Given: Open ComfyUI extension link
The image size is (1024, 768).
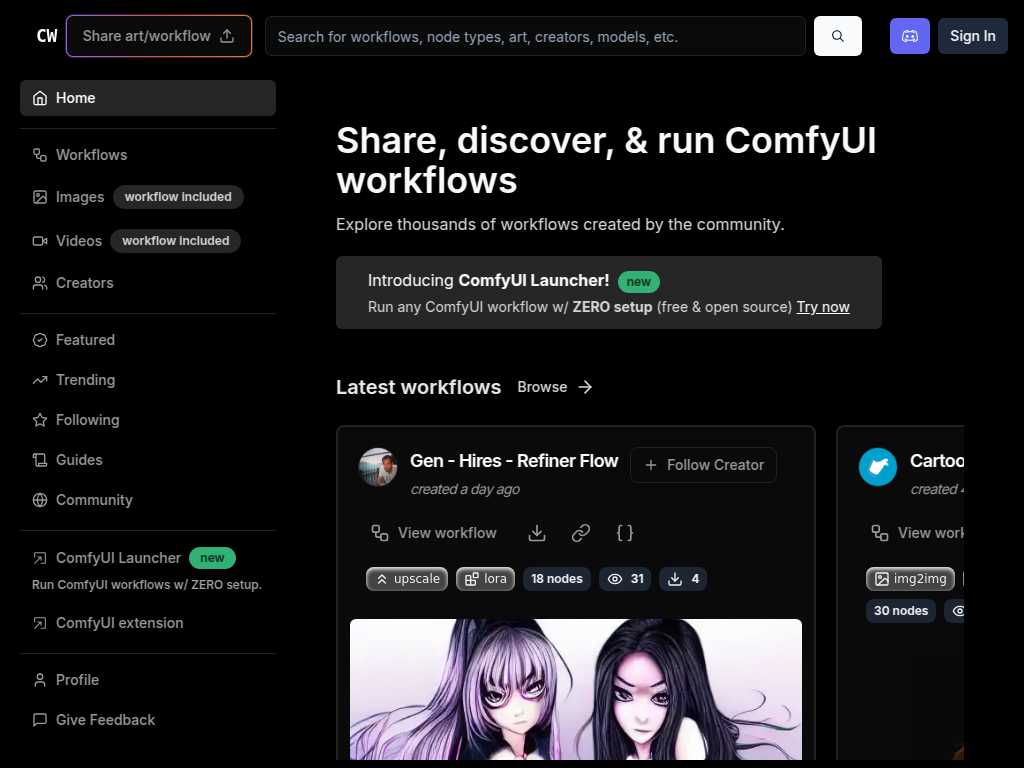Looking at the screenshot, I should point(120,623).
